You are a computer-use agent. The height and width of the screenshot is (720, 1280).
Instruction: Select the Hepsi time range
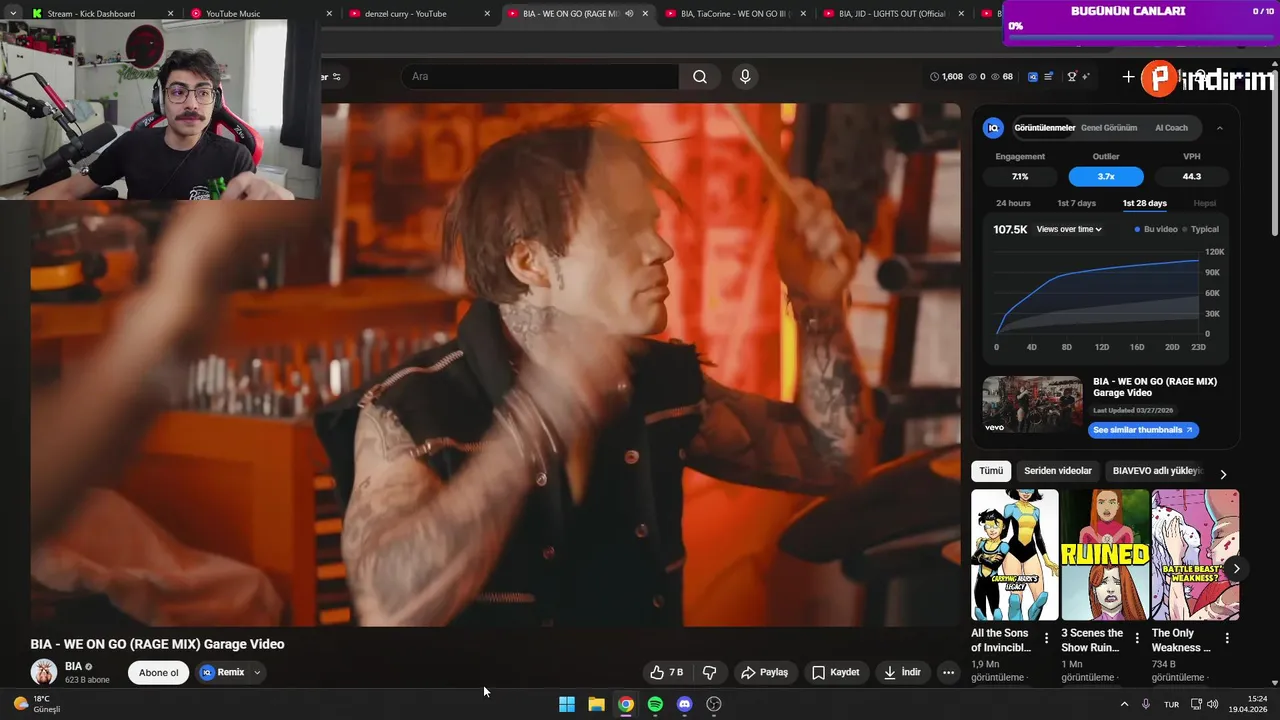[x=1205, y=203]
